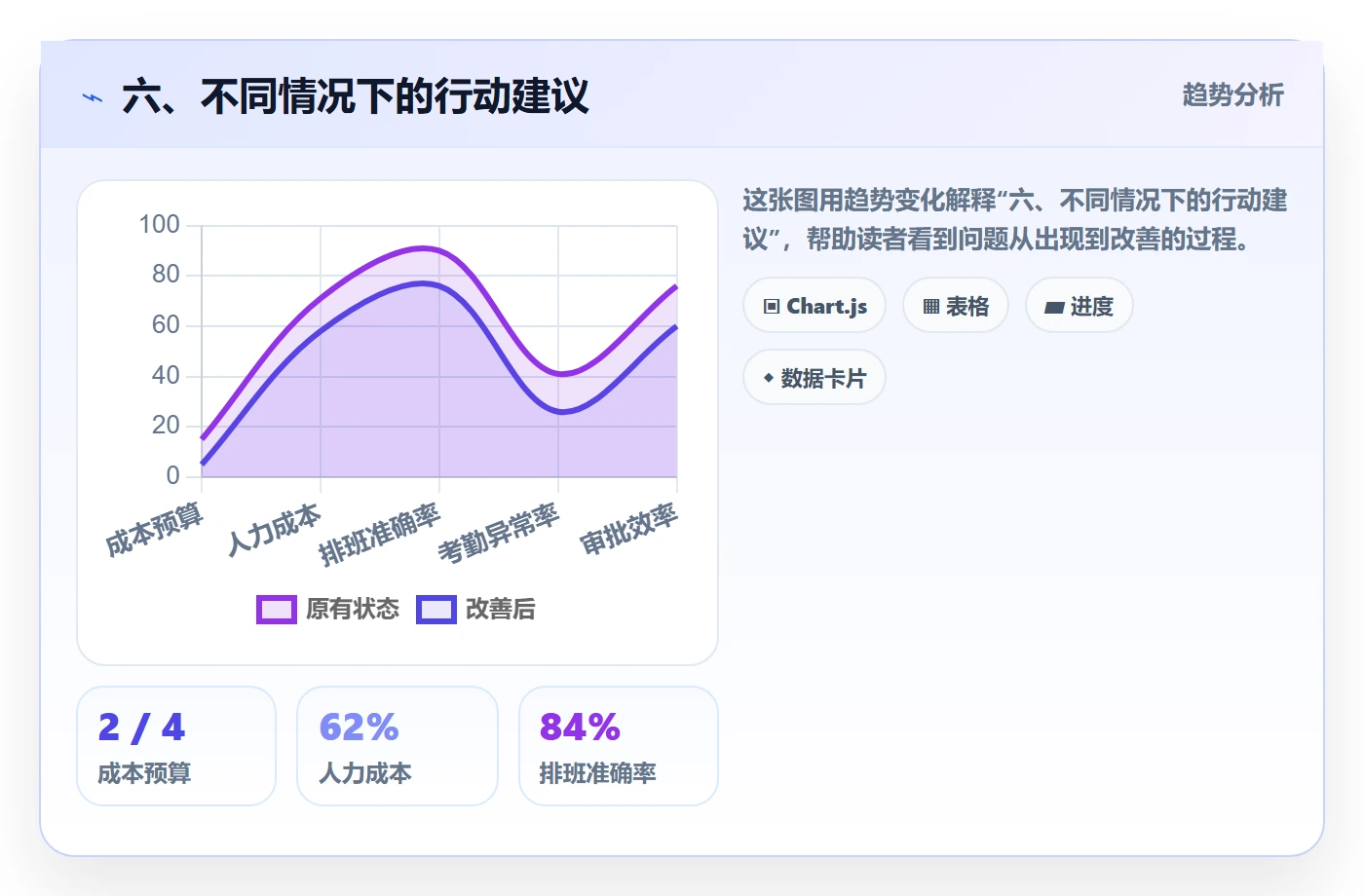Click the 考勤异常率 x-axis label

499,534
